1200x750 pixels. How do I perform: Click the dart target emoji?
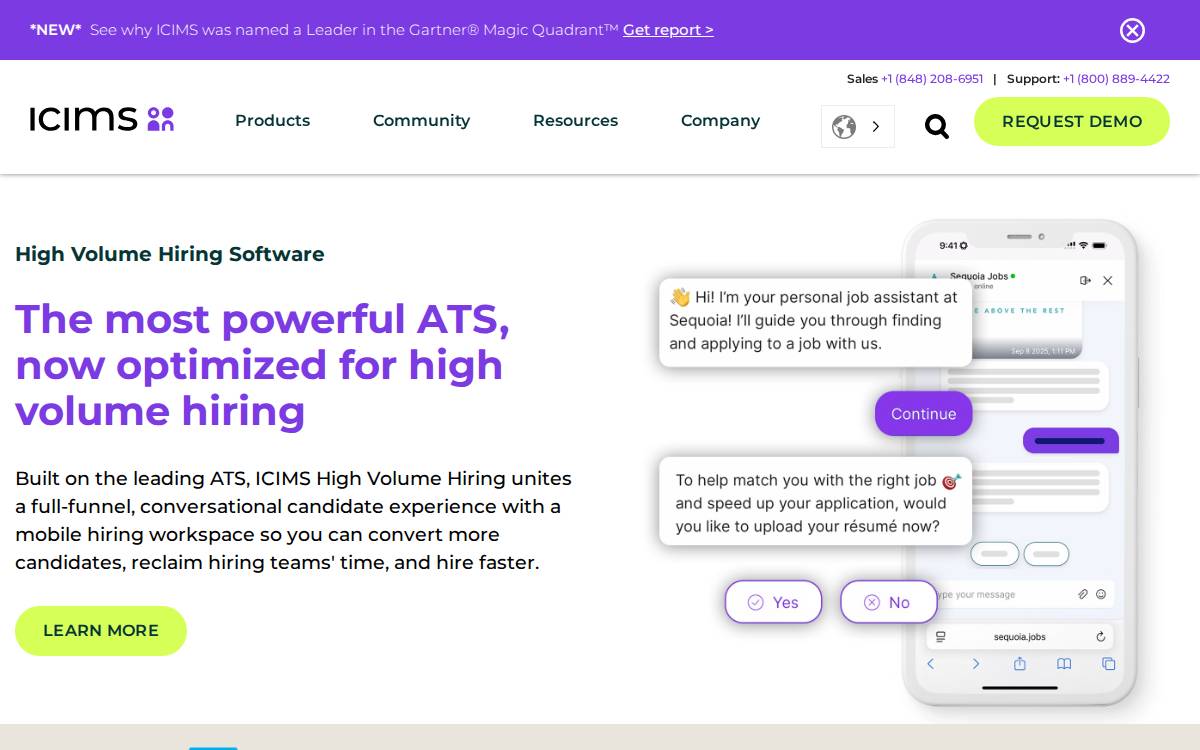coord(951,481)
